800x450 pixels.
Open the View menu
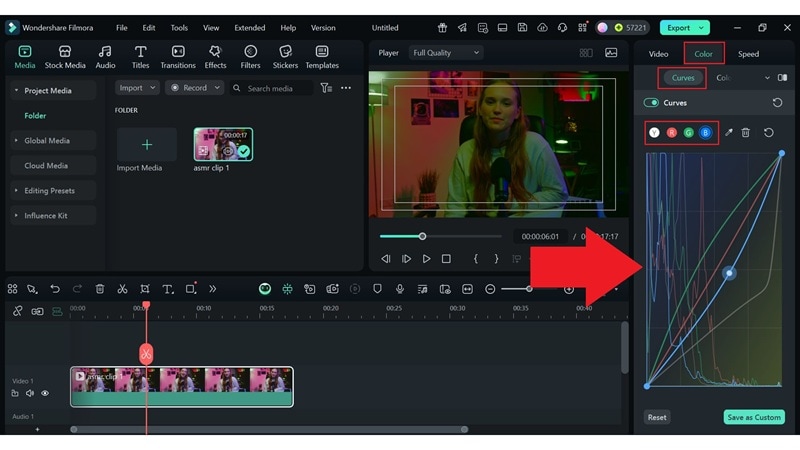click(x=211, y=28)
